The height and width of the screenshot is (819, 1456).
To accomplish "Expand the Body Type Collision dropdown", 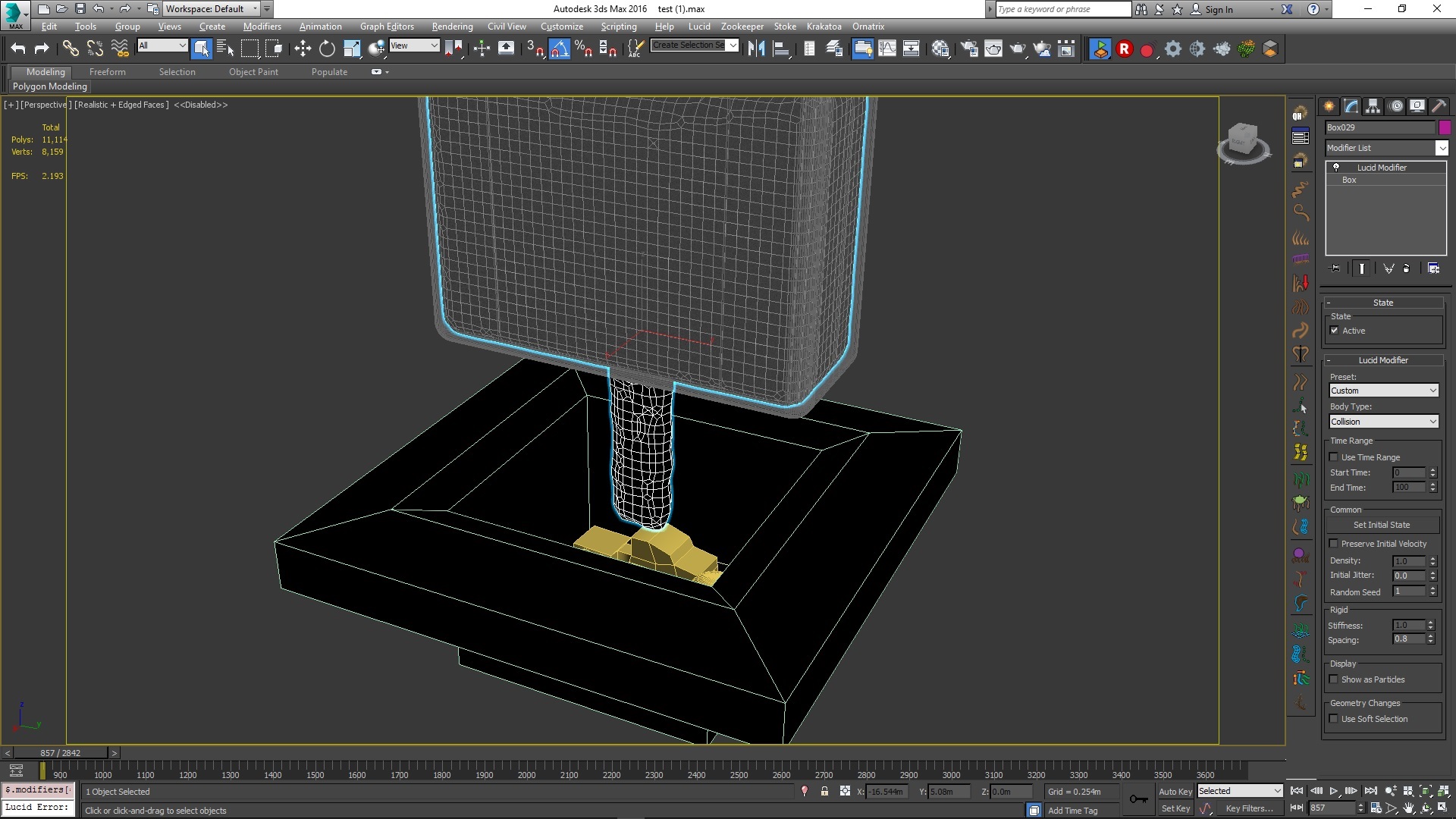I will 1383,422.
